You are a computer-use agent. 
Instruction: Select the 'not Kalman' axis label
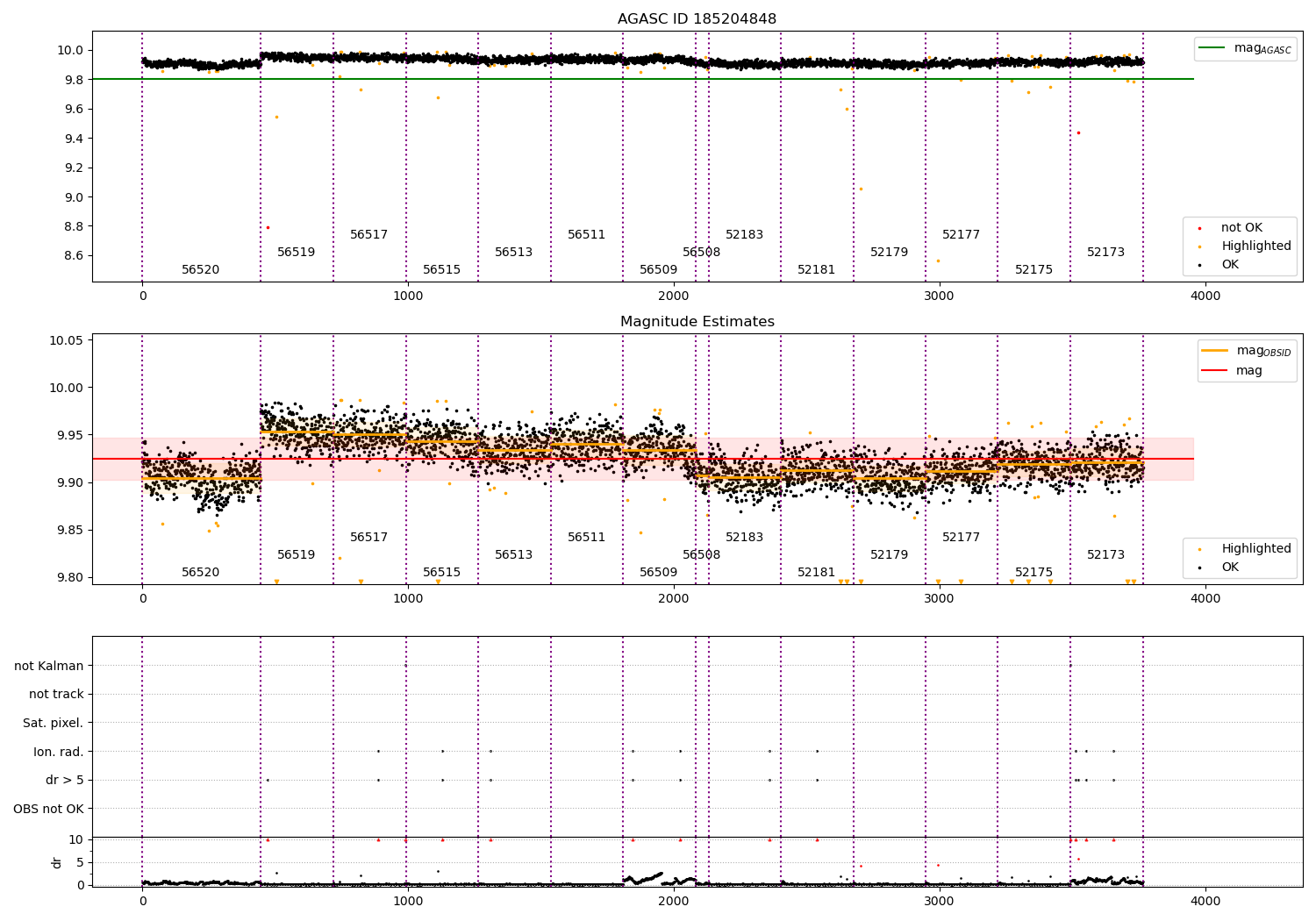(49, 666)
